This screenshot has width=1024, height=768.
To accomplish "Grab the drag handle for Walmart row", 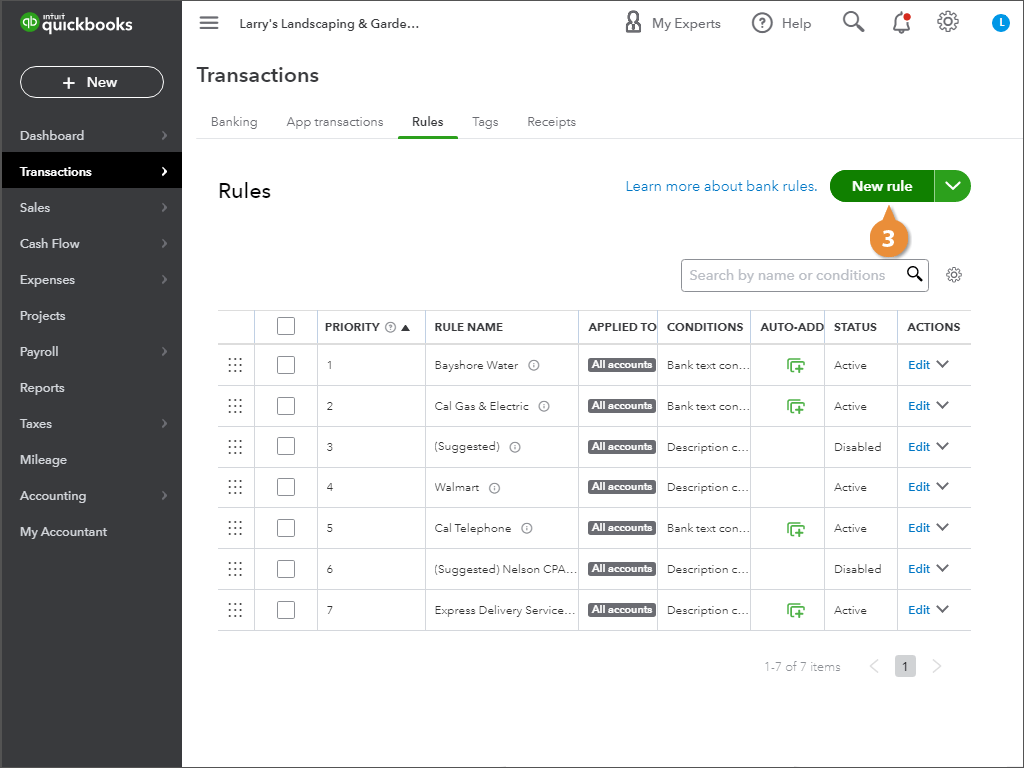I will (235, 487).
